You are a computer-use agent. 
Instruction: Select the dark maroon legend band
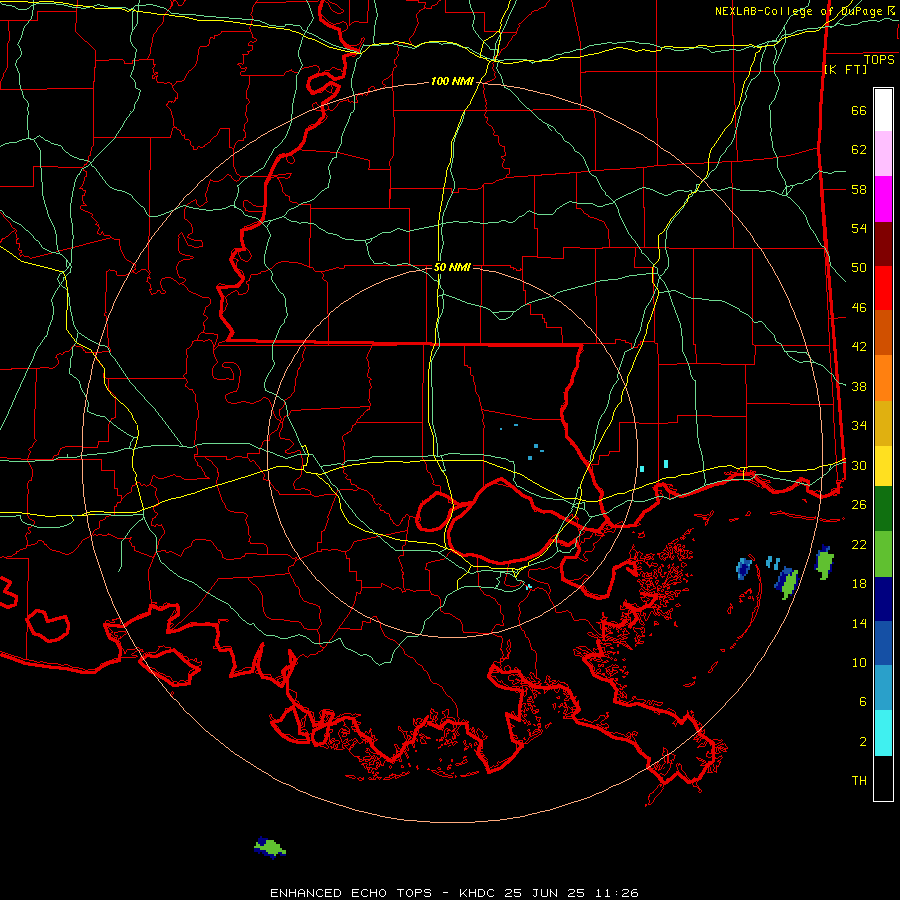(883, 245)
